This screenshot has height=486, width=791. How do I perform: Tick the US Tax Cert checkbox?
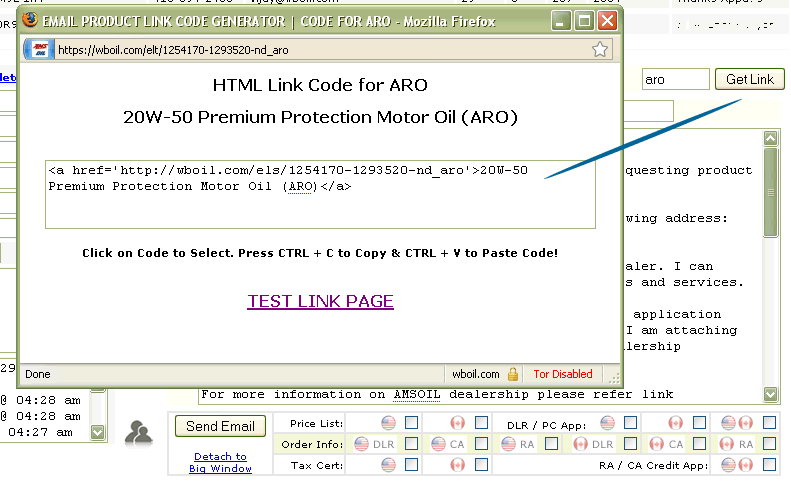point(412,464)
